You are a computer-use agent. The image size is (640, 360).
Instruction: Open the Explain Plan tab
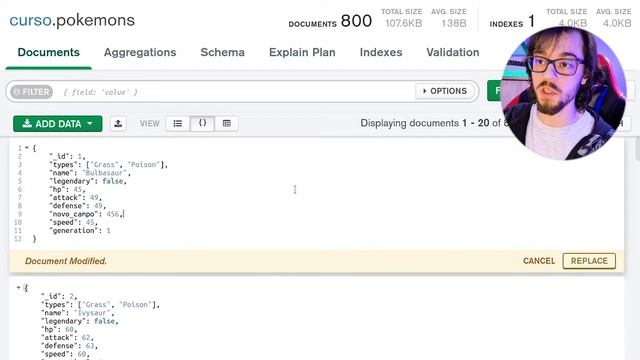(x=302, y=52)
